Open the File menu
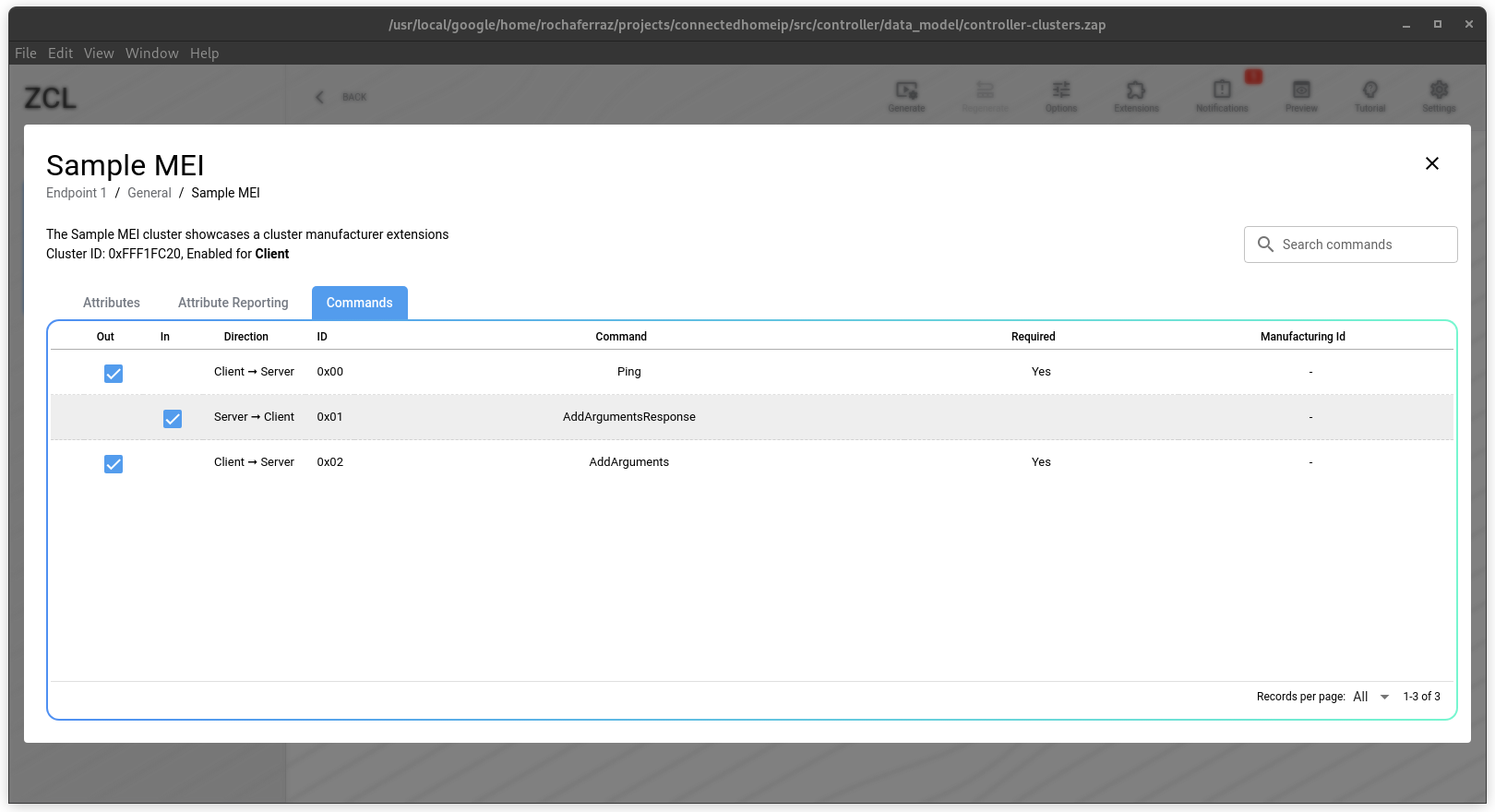Screen dimensions: 1495x812 [26, 54]
